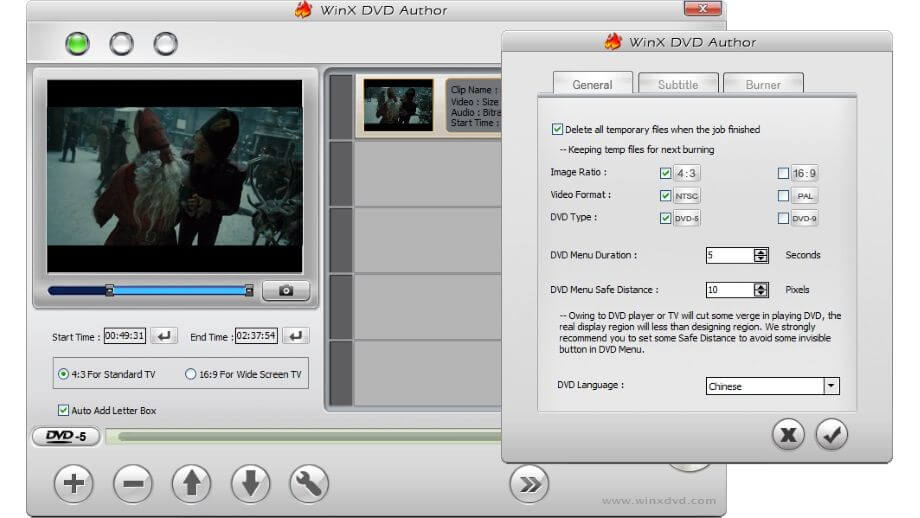Open the DVD Language dropdown

[830, 386]
